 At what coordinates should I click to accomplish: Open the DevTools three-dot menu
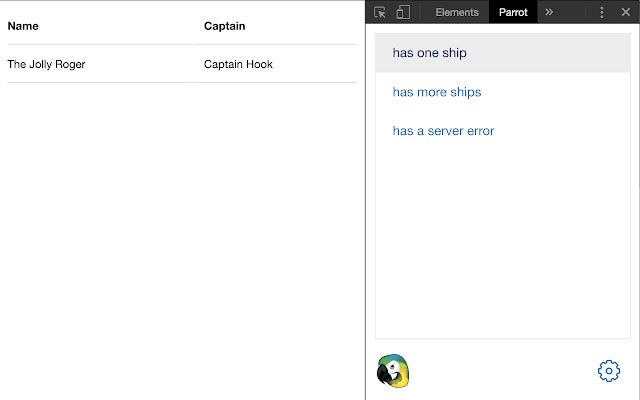point(602,12)
